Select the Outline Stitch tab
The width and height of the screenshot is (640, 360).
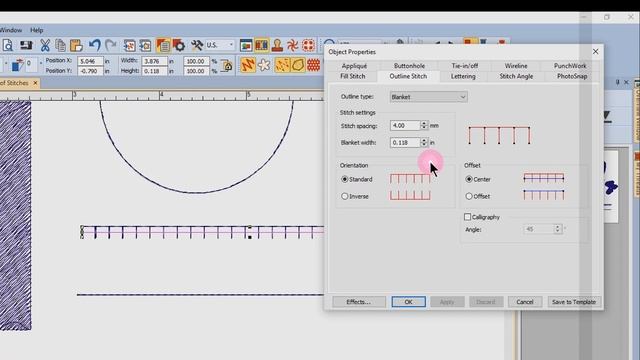408,76
